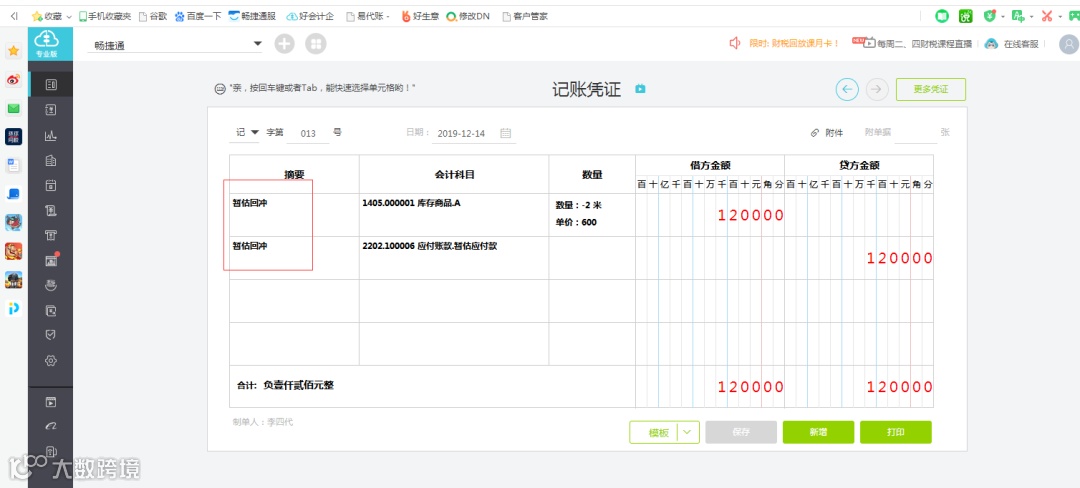This screenshot has height=488, width=1080.
Task: Open 谷歌 bookmark
Action: pos(153,16)
